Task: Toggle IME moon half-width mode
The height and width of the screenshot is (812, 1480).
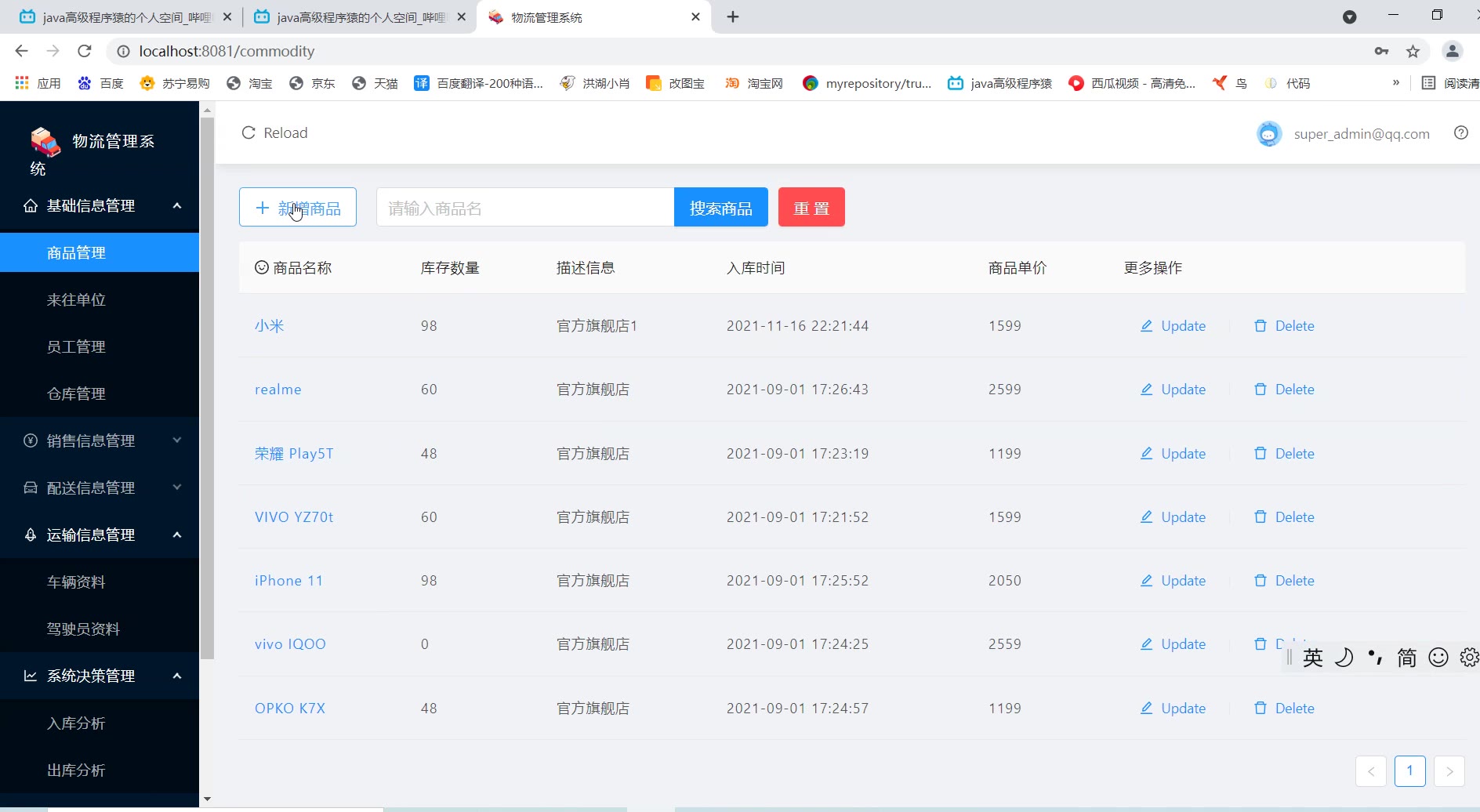Action: [x=1344, y=658]
